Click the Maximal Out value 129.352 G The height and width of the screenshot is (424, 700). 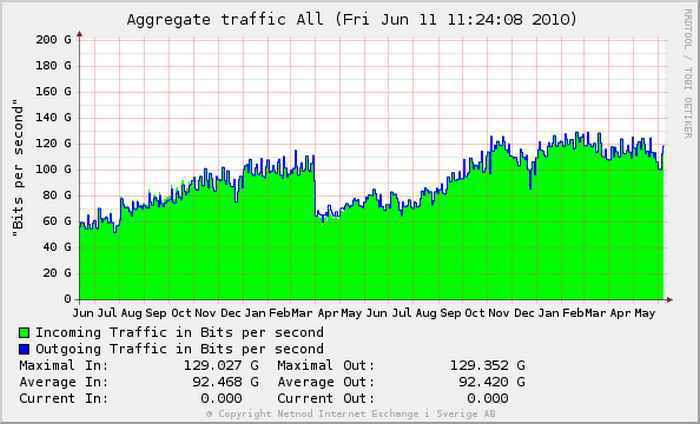[487, 366]
